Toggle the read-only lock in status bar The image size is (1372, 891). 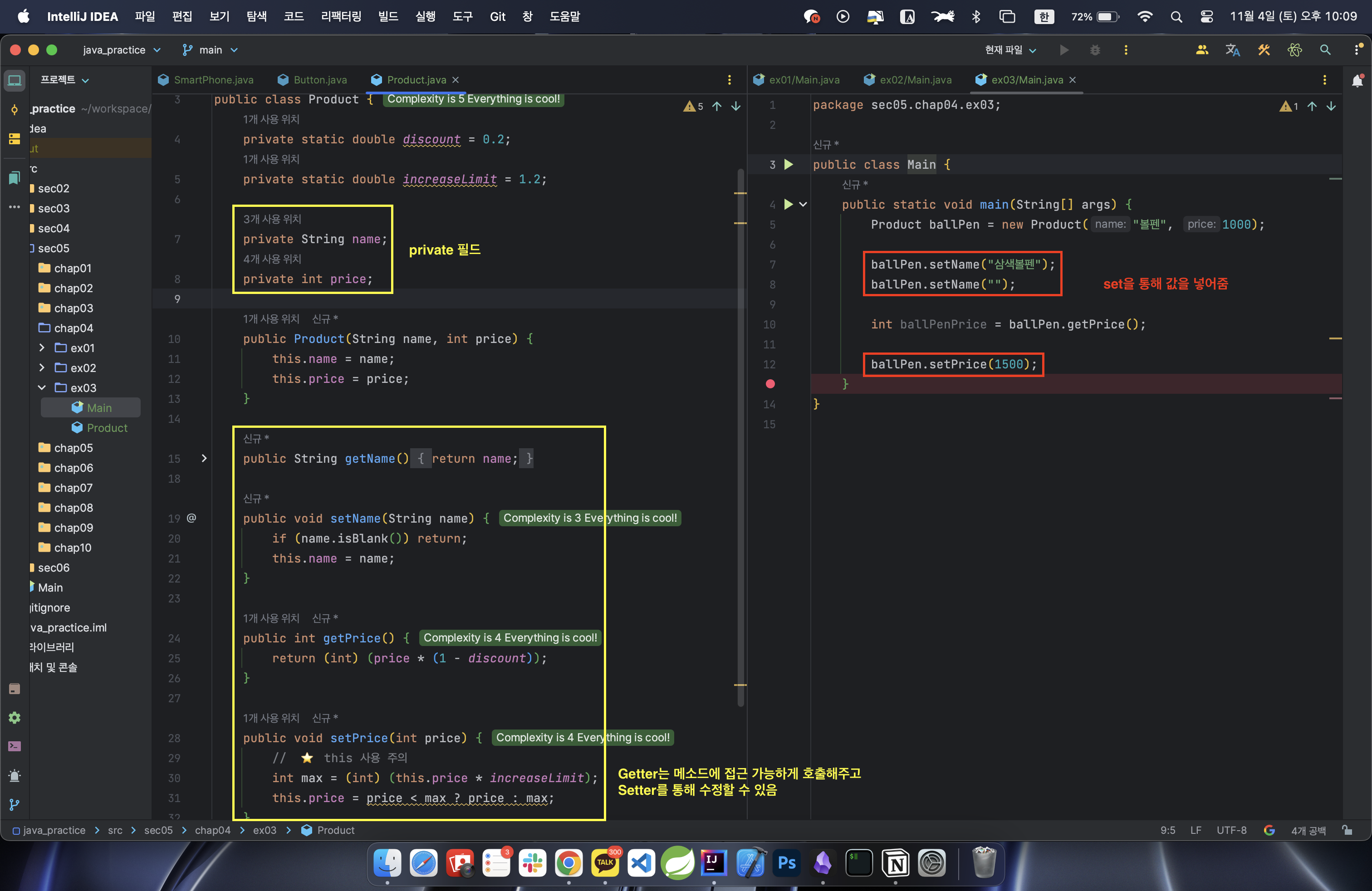(x=1347, y=831)
